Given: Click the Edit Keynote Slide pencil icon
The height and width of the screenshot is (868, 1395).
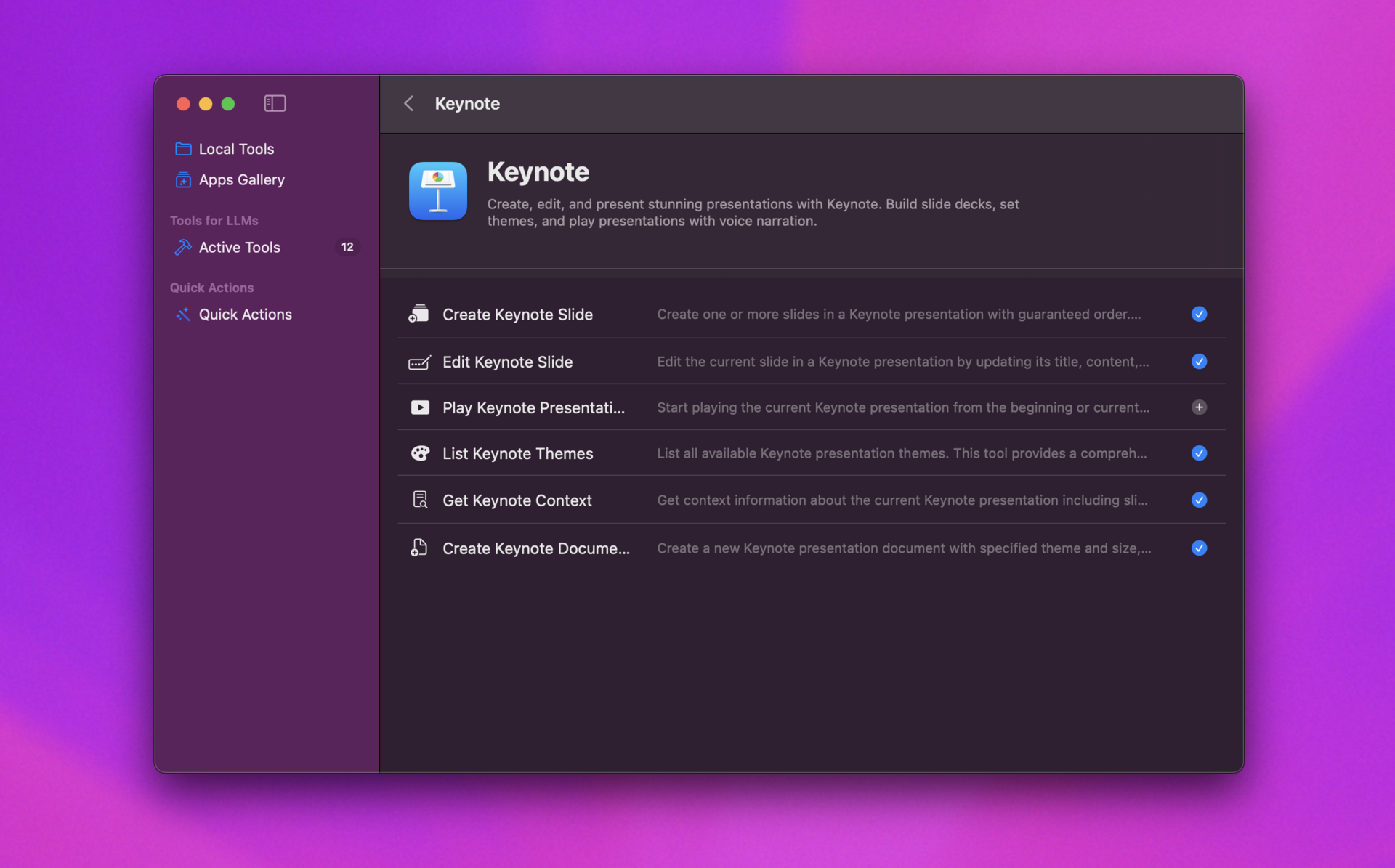Looking at the screenshot, I should [420, 362].
